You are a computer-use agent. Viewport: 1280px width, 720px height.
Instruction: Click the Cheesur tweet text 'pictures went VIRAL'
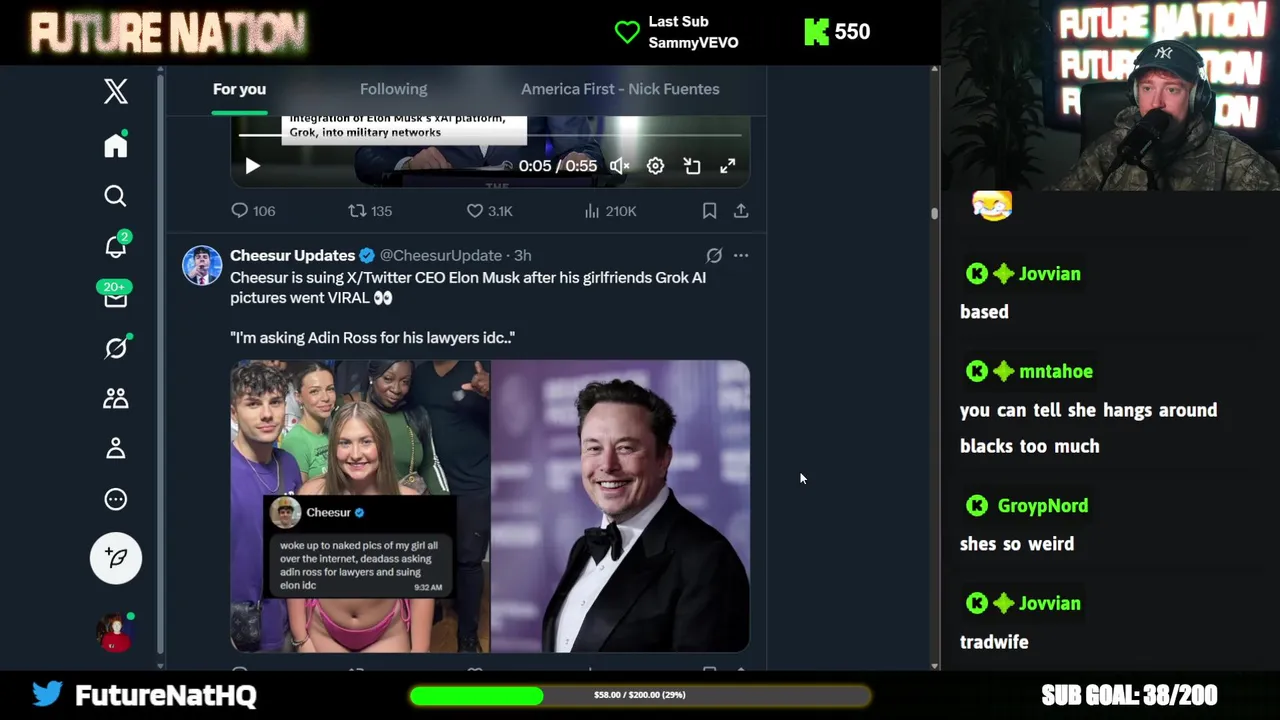click(x=299, y=298)
